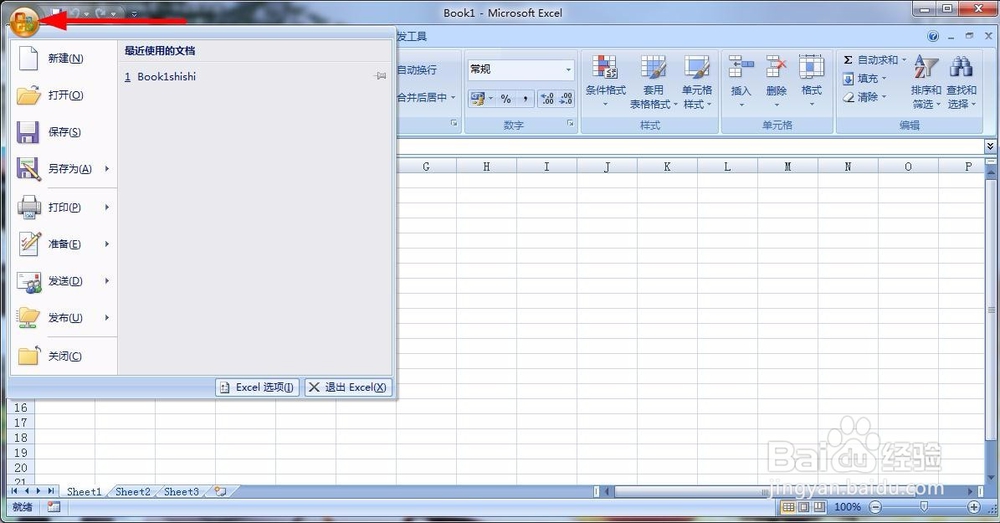The height and width of the screenshot is (523, 1000).
Task: Click AutoSum (自动求和)
Action: pos(871,60)
